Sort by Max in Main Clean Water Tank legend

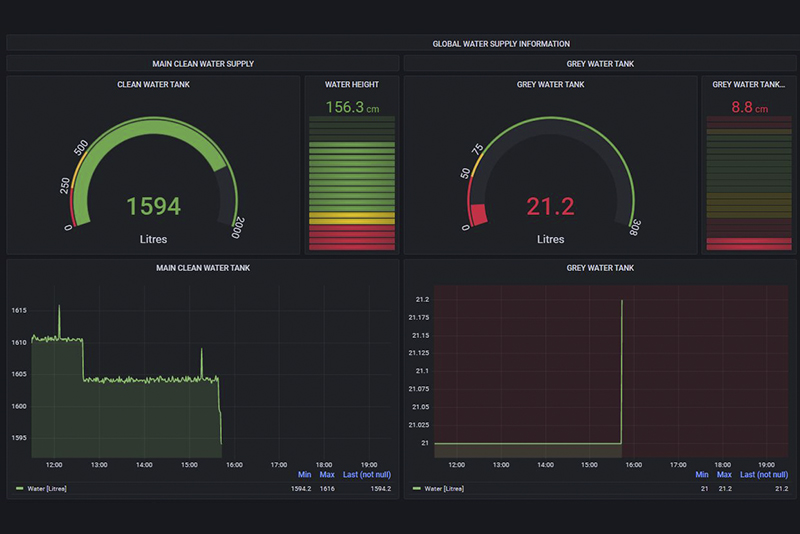tap(327, 474)
